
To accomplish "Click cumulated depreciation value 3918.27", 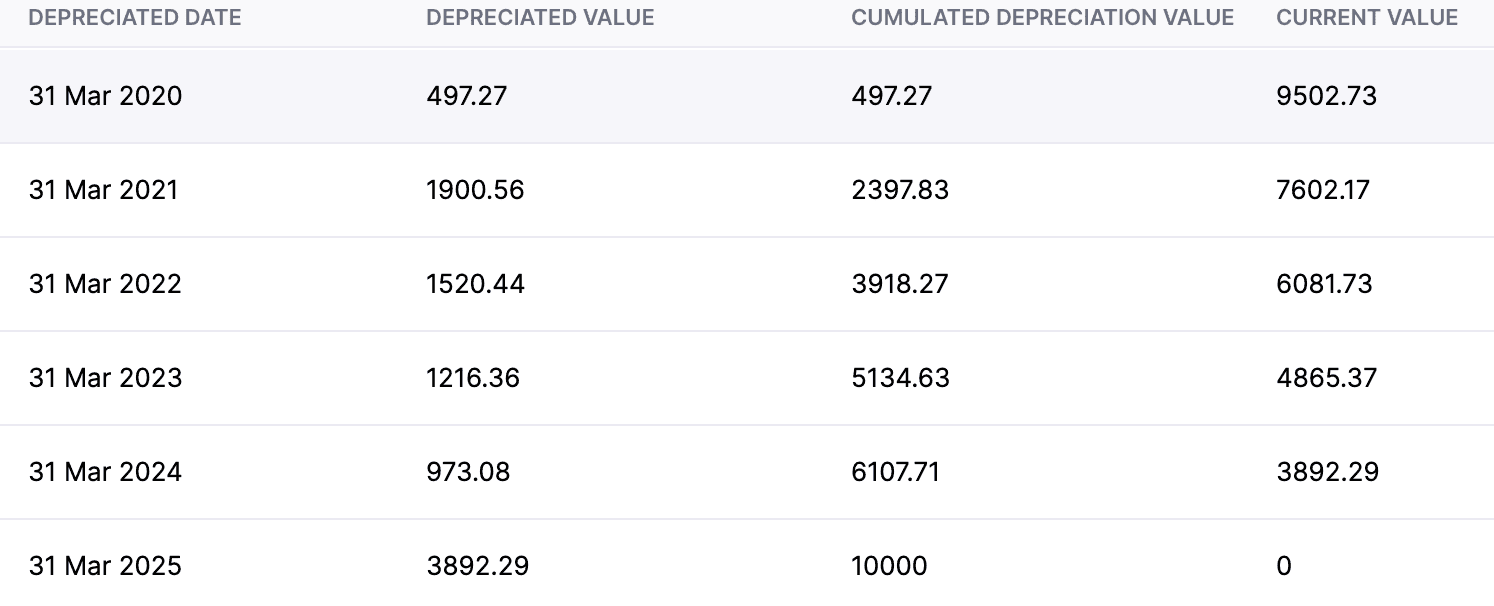I will 900,284.
